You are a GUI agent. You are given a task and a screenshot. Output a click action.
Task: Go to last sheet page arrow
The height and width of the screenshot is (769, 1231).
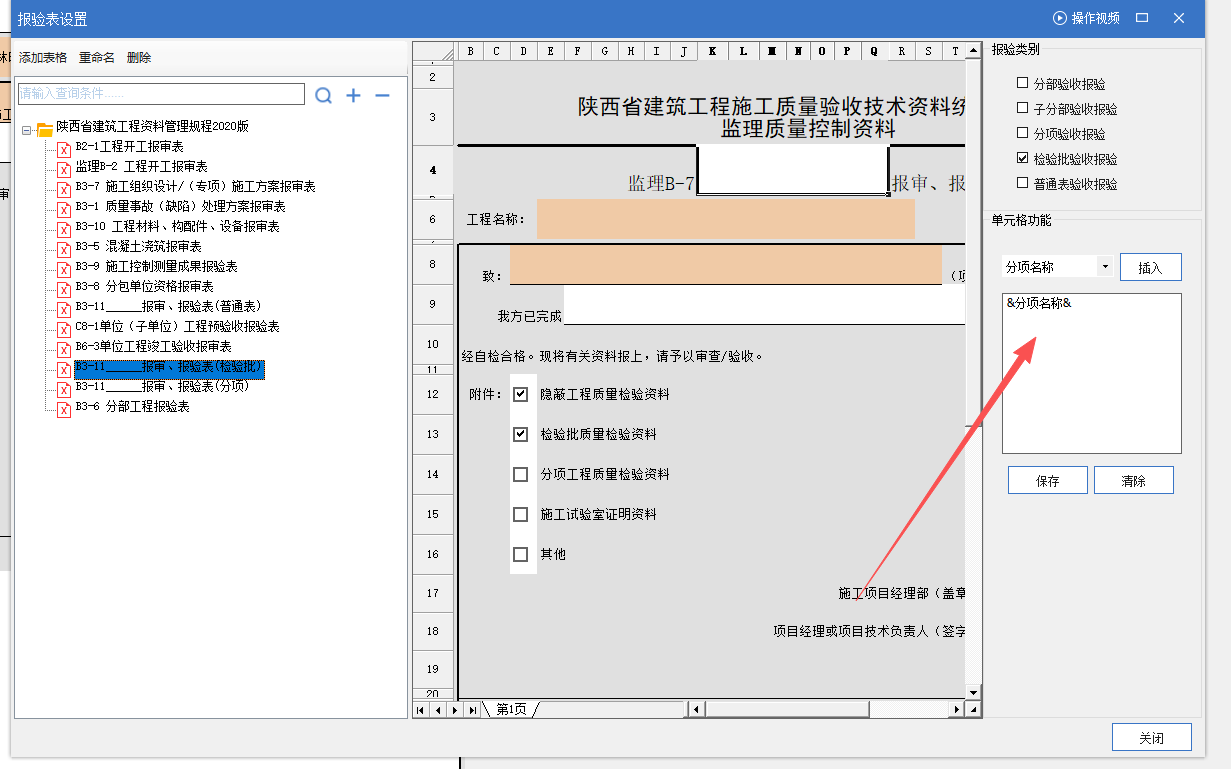click(x=472, y=709)
